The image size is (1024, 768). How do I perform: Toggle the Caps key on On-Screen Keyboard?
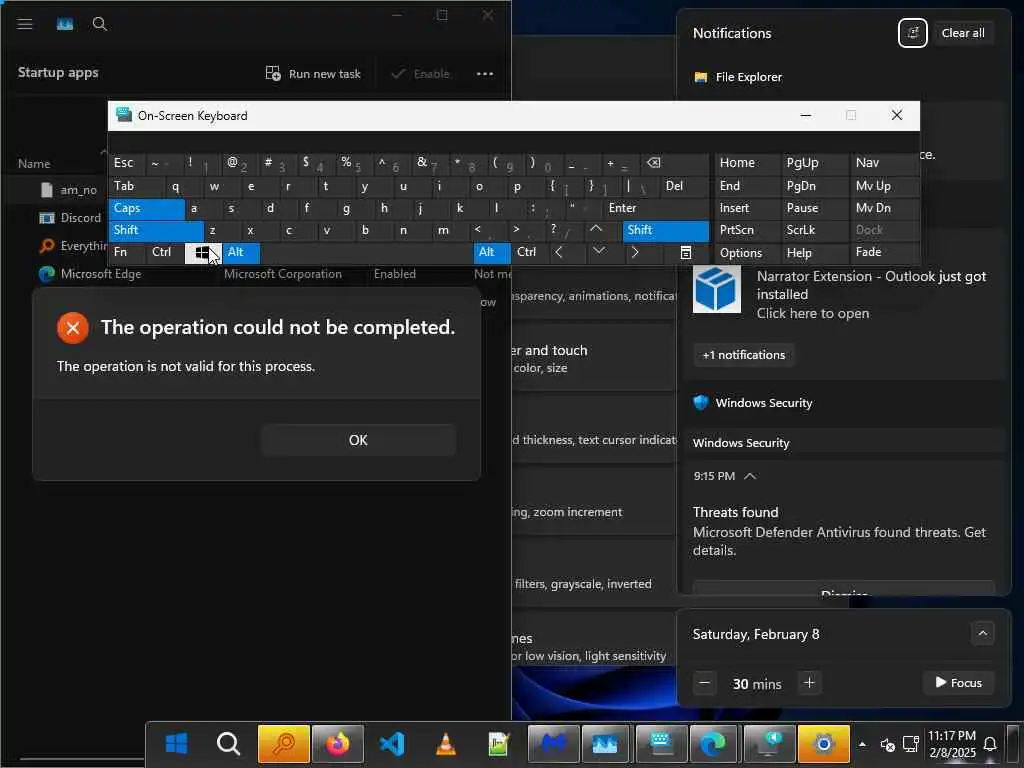pos(147,208)
